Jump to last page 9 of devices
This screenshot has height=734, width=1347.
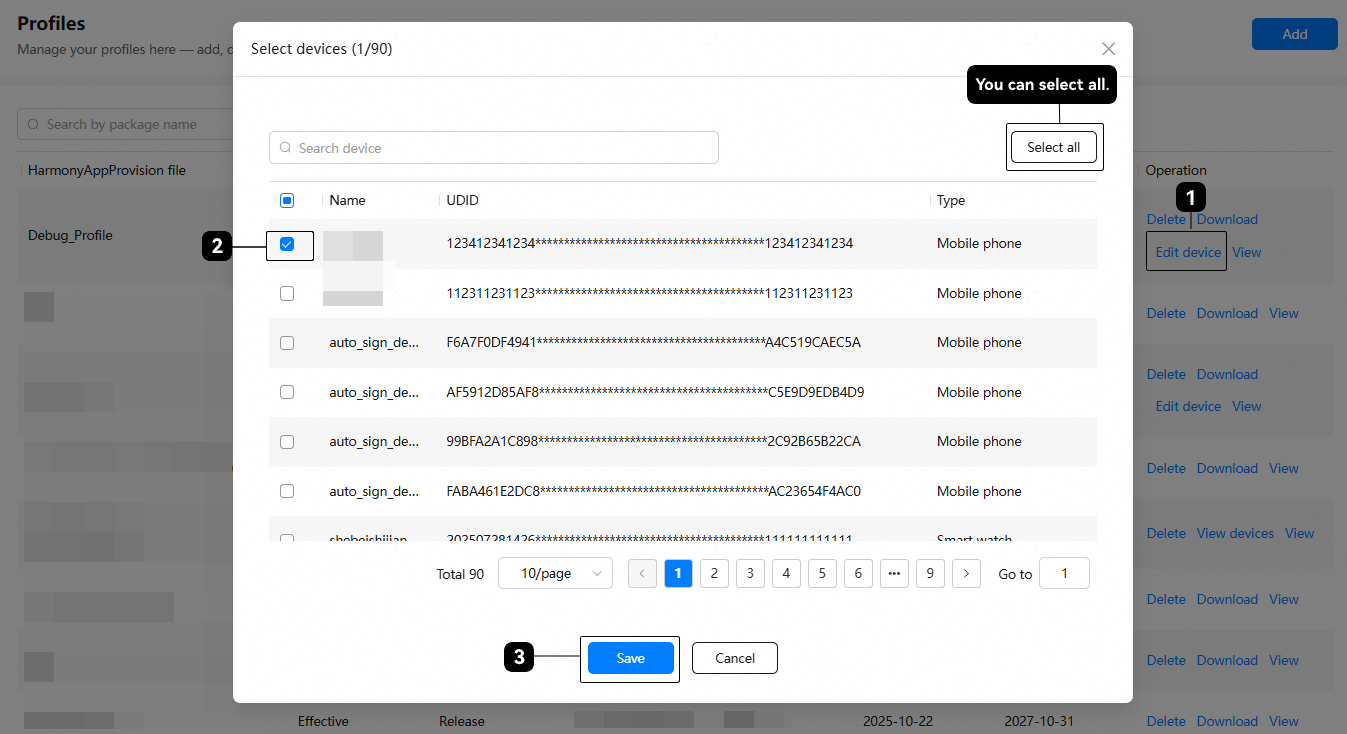pyautogui.click(x=930, y=573)
